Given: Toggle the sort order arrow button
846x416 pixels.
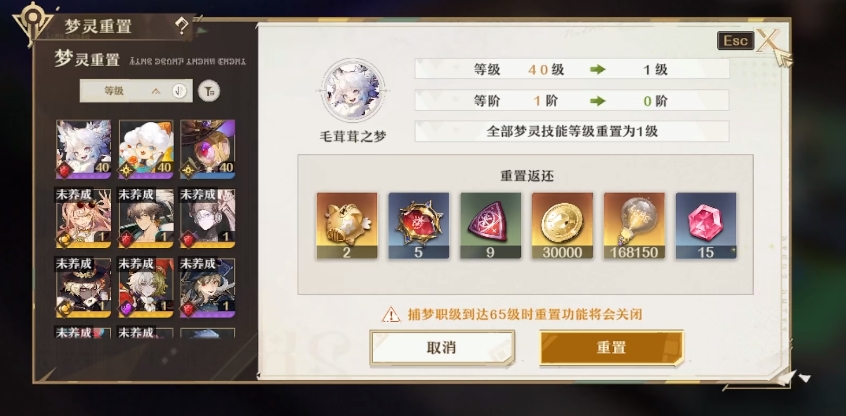Looking at the screenshot, I should point(180,91).
